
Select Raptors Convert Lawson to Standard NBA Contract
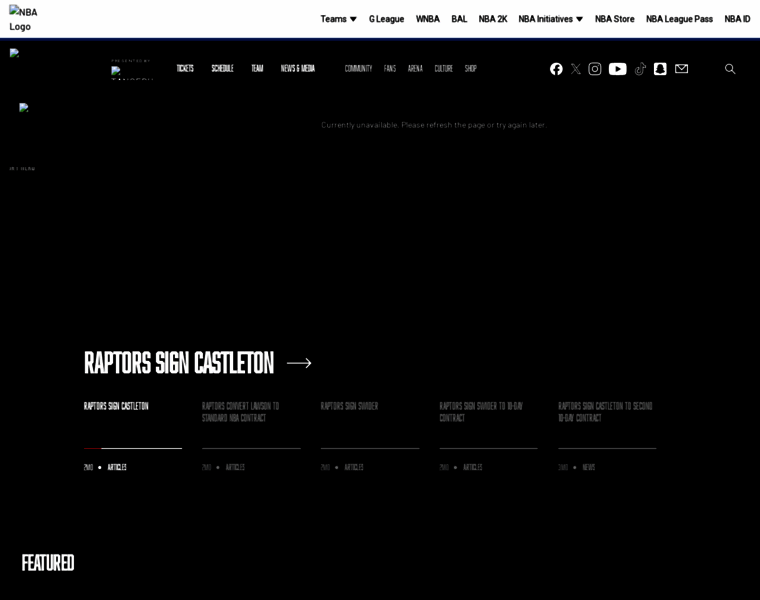tap(240, 412)
